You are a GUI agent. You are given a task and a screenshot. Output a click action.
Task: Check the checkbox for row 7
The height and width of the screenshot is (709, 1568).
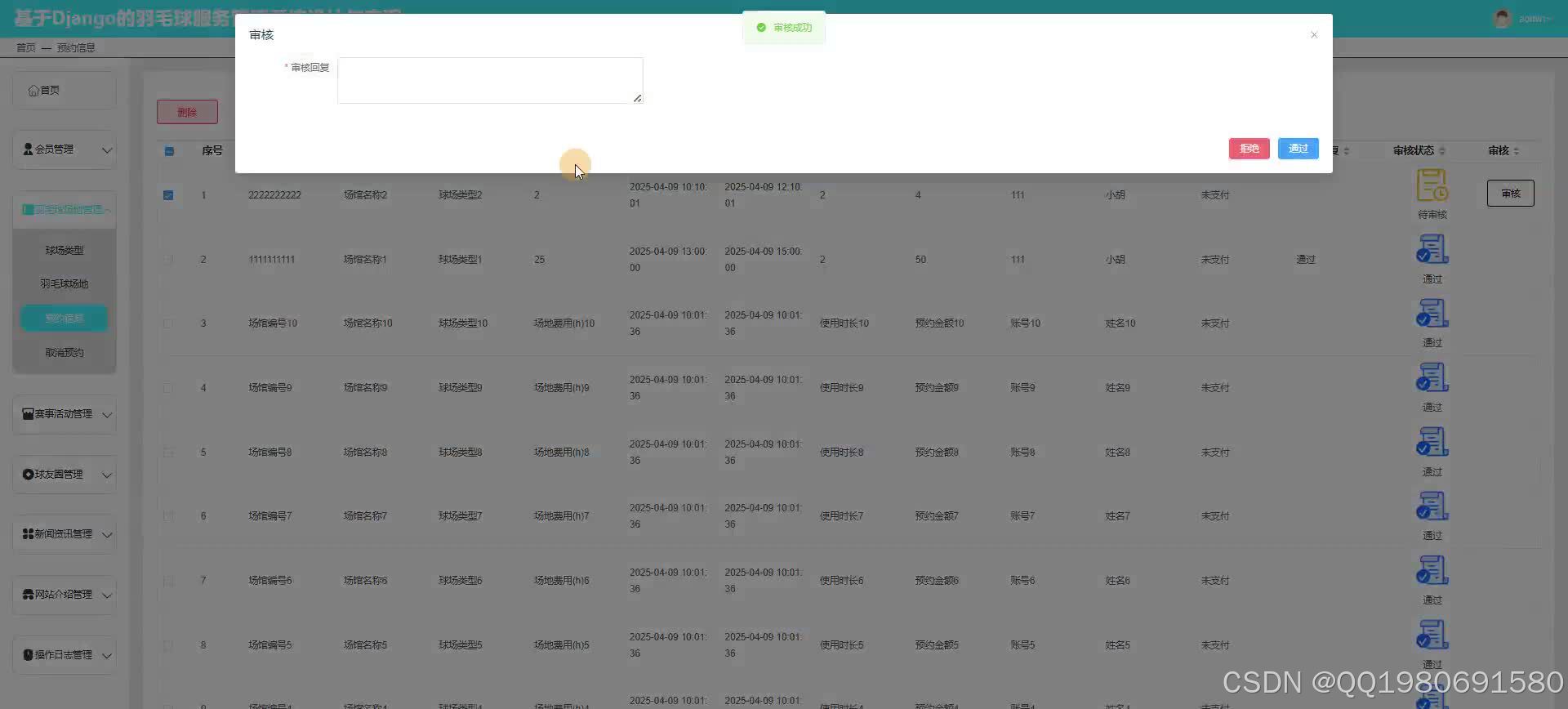pyautogui.click(x=168, y=581)
